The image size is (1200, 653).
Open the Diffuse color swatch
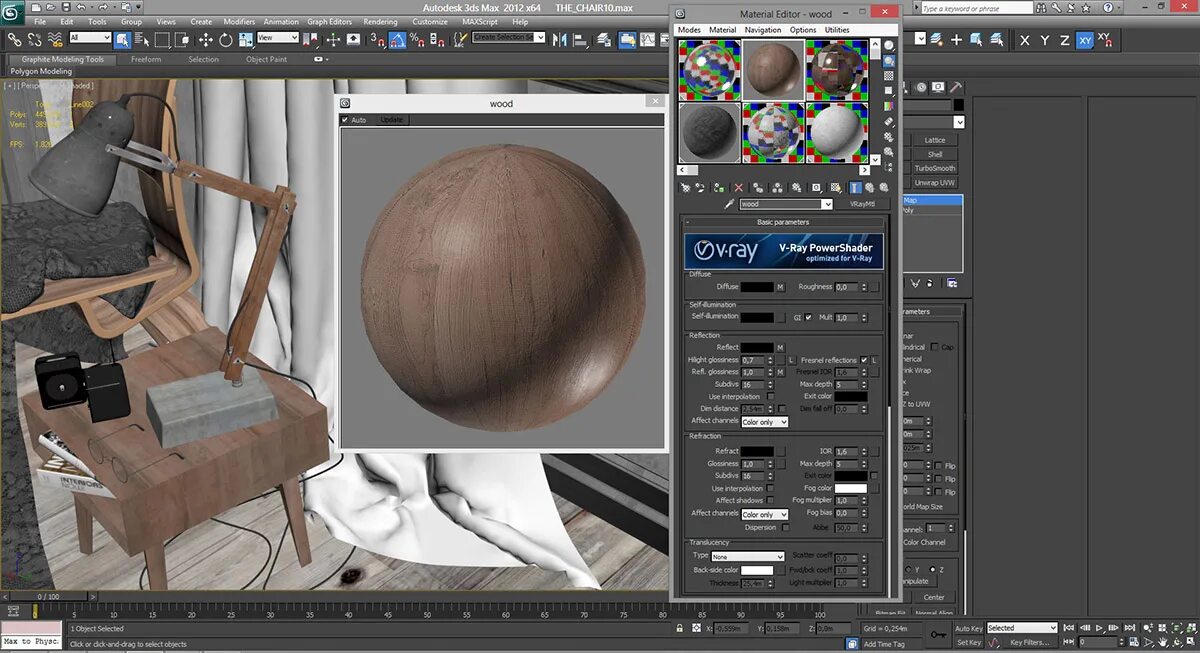point(757,287)
